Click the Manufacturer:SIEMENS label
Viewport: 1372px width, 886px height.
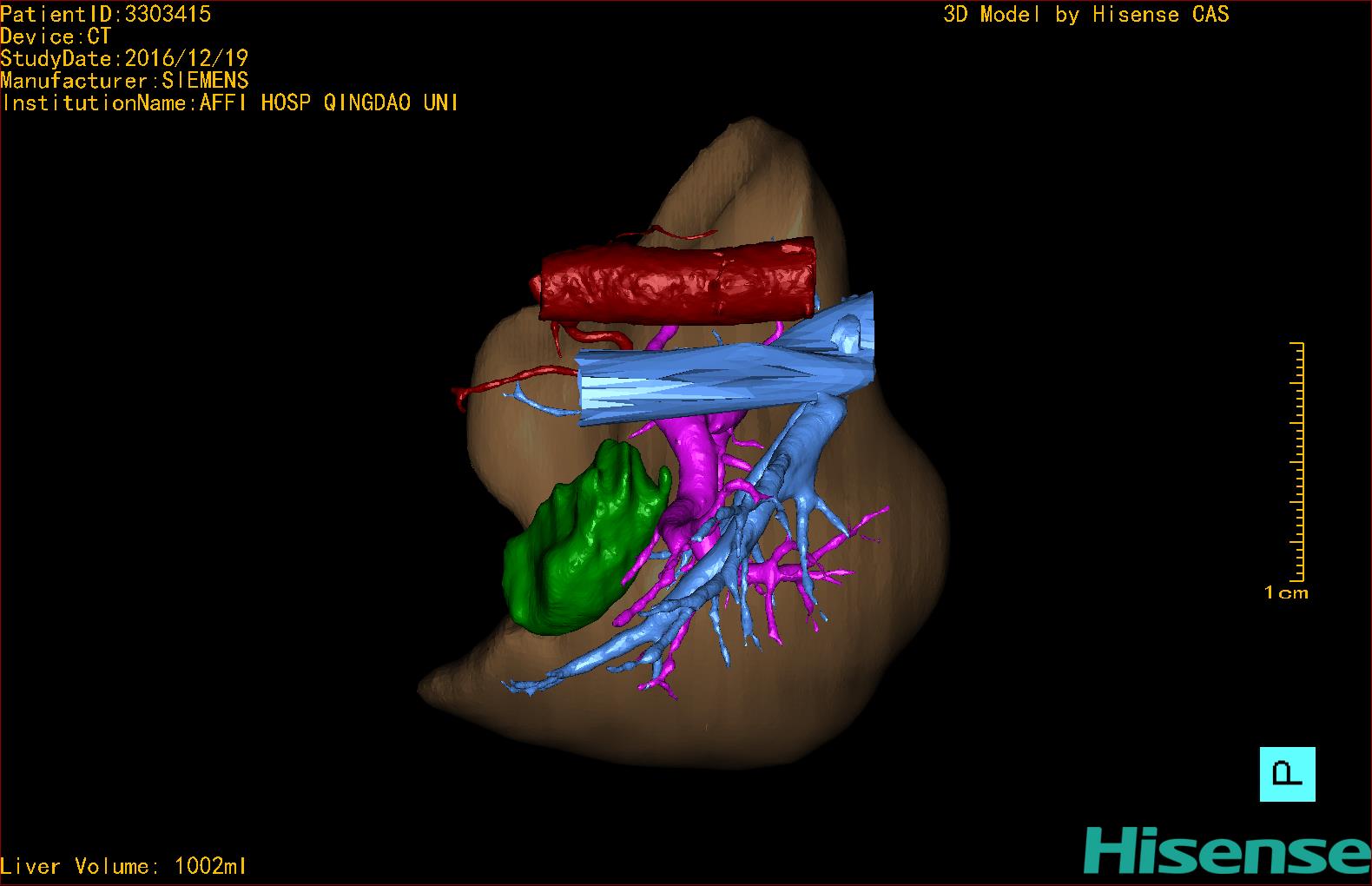pyautogui.click(x=124, y=81)
